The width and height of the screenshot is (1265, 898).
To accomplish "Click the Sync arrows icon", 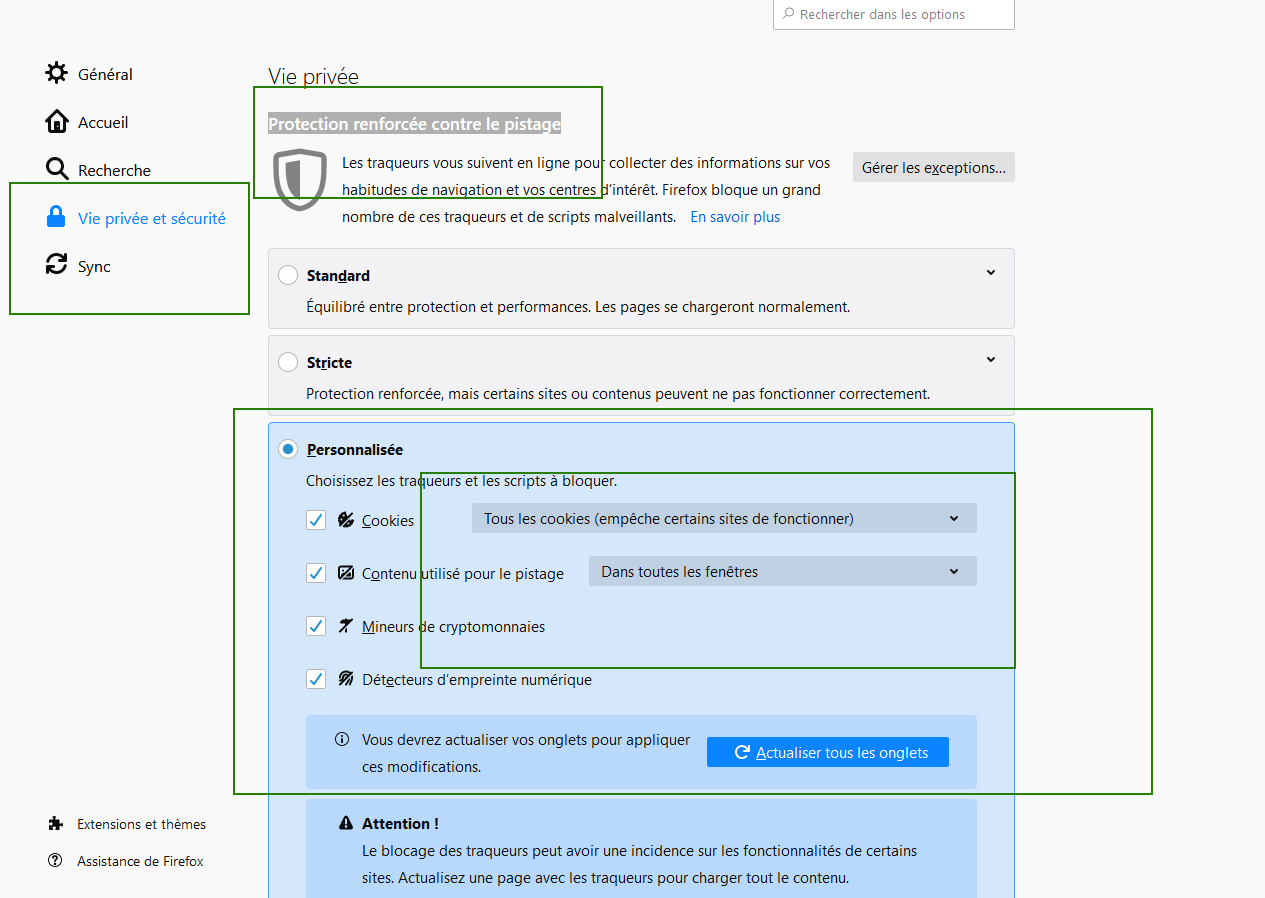I will click(x=57, y=265).
